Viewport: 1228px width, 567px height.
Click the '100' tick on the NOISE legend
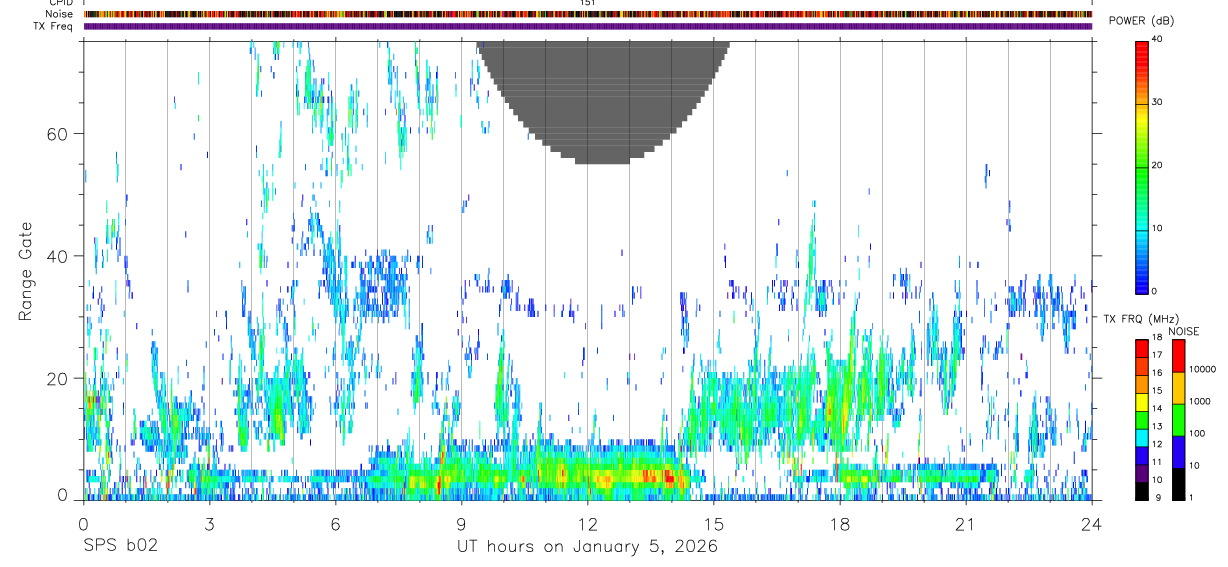[1197, 433]
